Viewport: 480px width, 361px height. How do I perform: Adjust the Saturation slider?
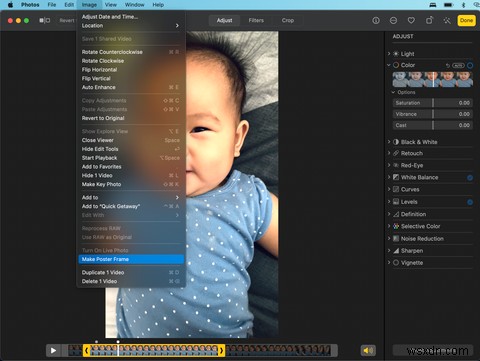pyautogui.click(x=432, y=103)
